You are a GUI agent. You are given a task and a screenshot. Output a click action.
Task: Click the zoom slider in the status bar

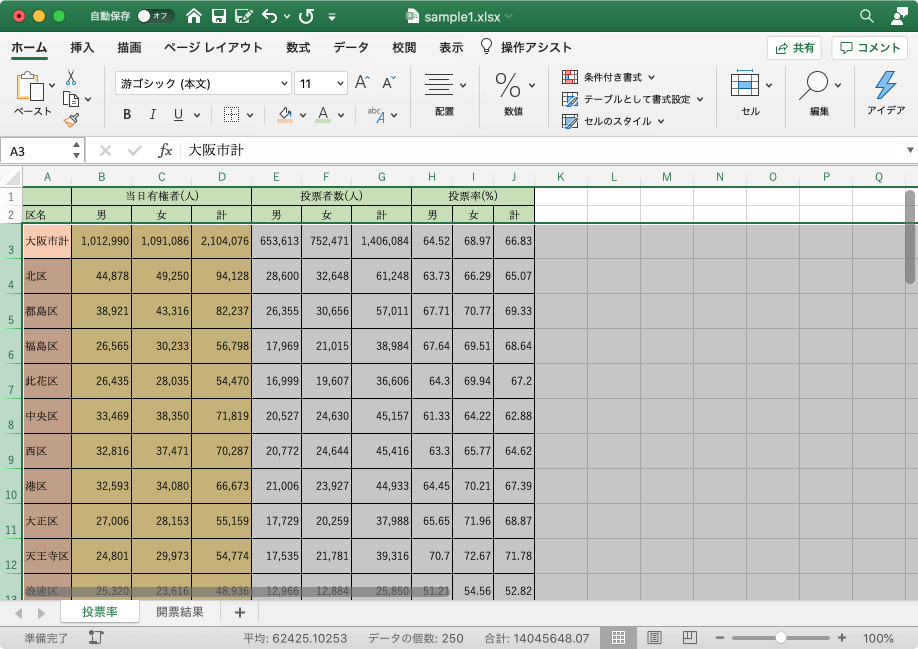pos(780,638)
